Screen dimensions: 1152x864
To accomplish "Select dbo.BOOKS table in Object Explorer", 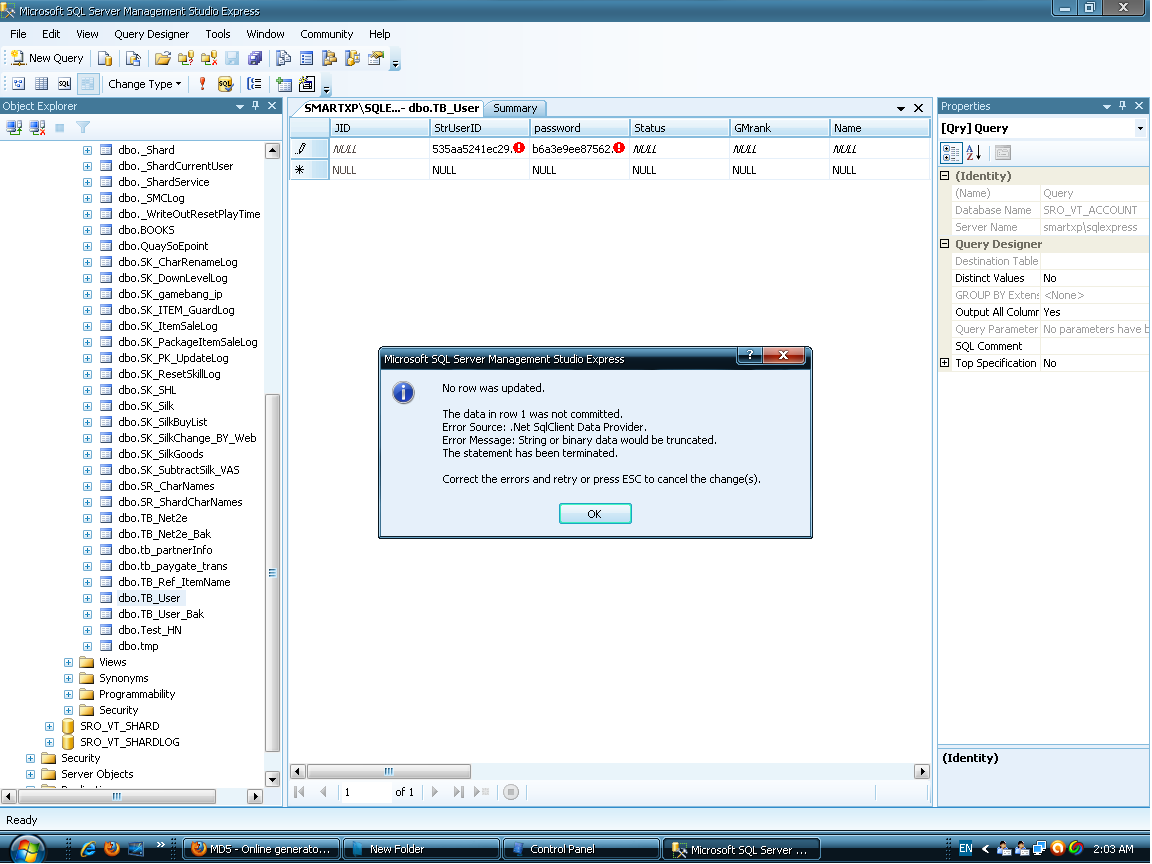I will click(146, 230).
